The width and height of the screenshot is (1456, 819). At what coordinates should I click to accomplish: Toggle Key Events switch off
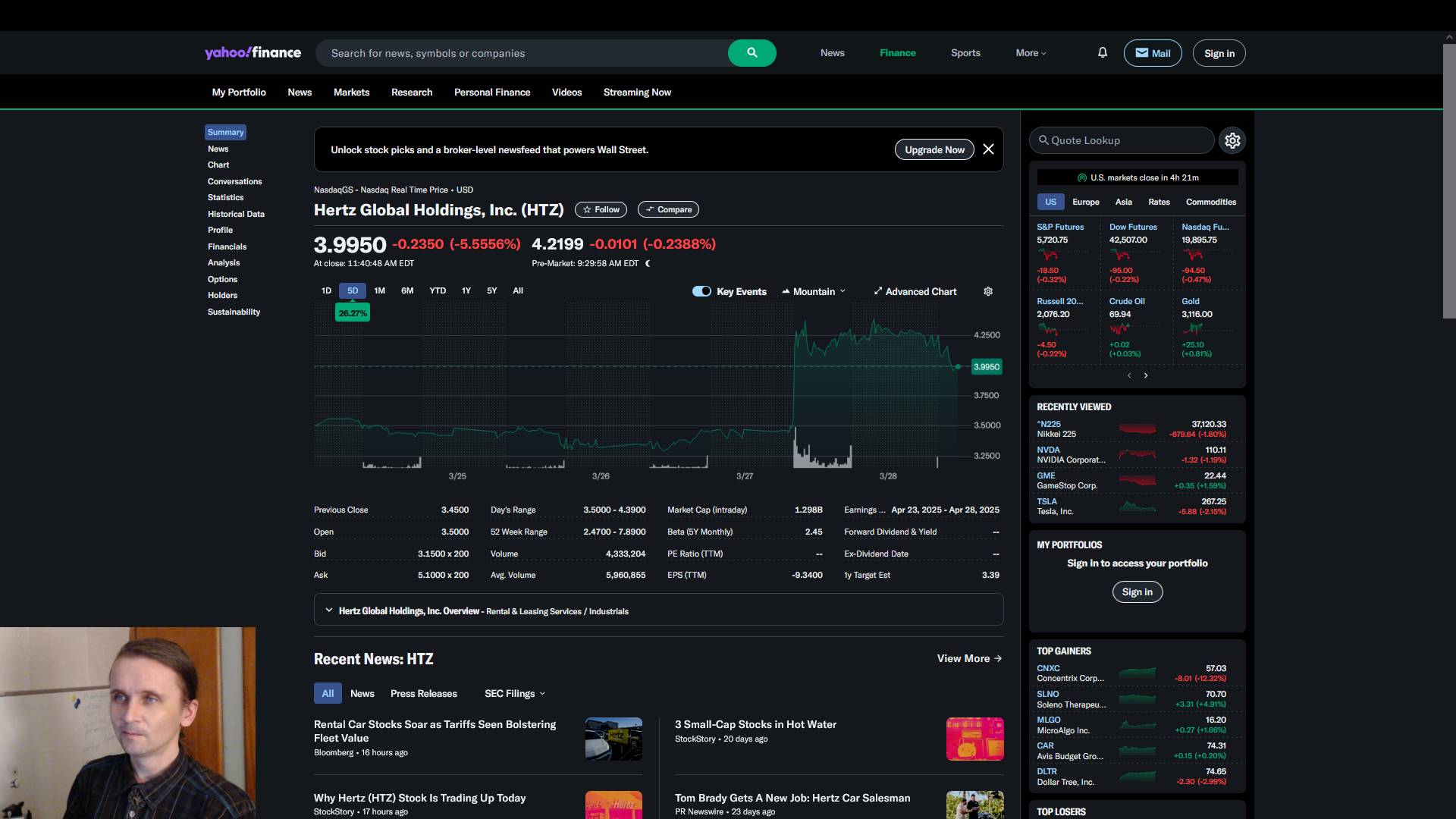(701, 291)
